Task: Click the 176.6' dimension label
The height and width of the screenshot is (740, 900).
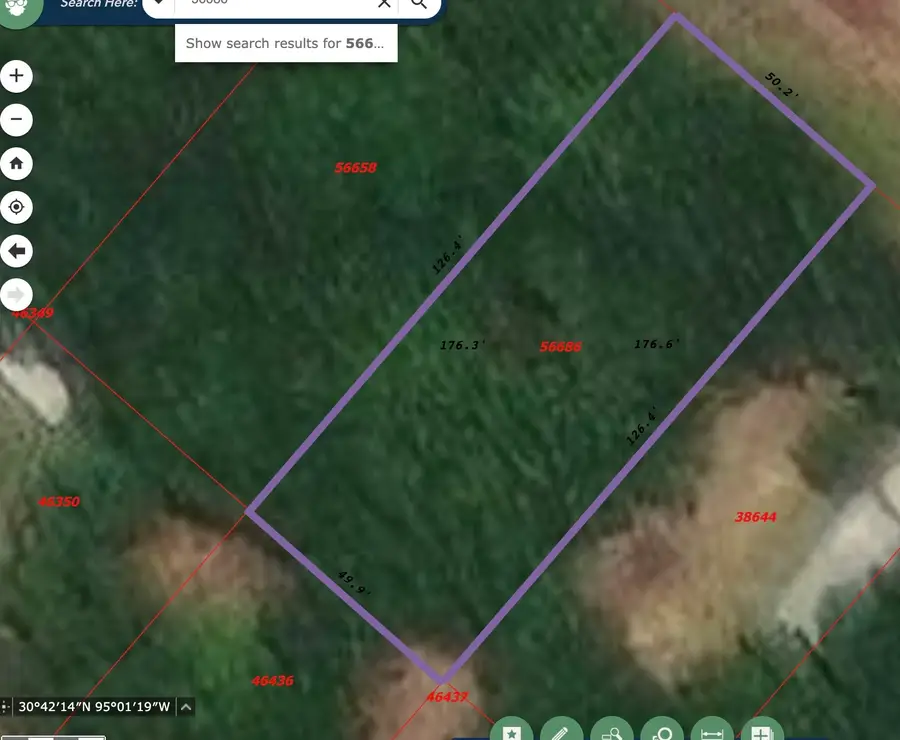Action: [x=657, y=344]
